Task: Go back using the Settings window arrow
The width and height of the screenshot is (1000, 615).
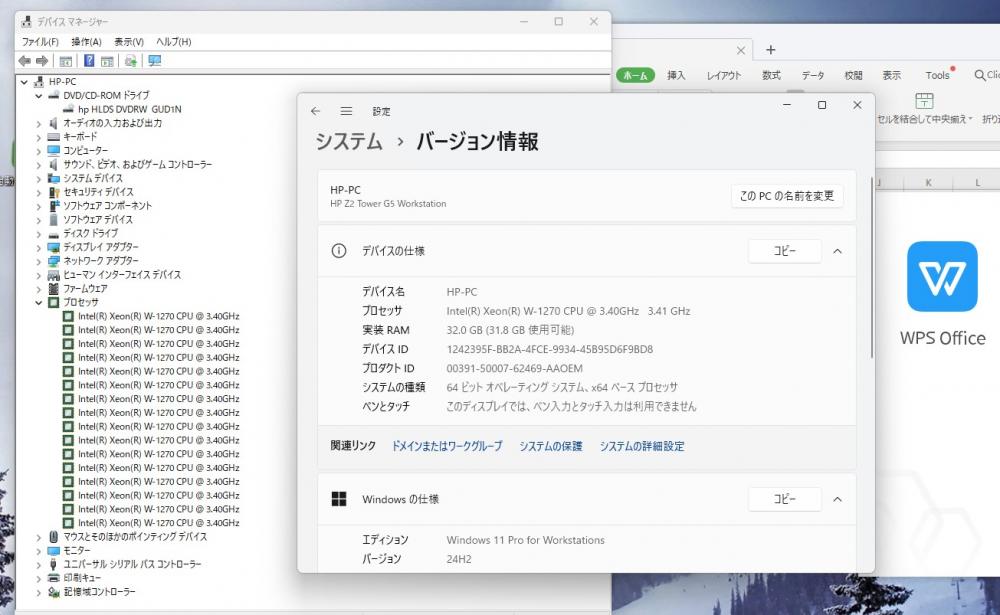Action: coord(316,111)
